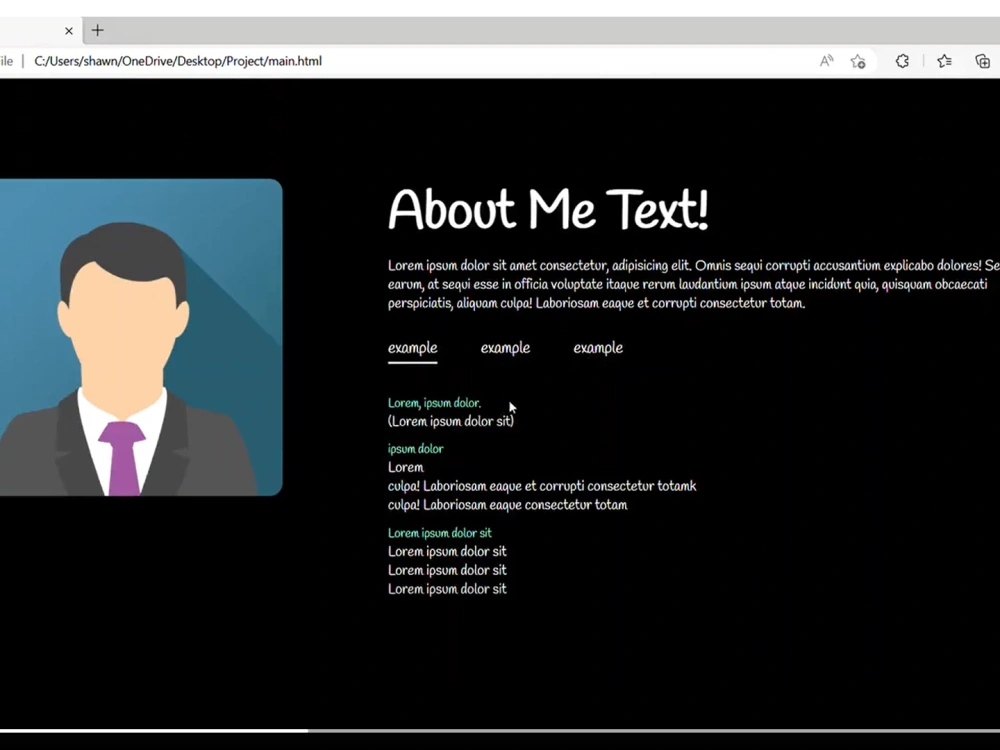Click 'culpa! Laboriosam eaque consectetur totam' line
The height and width of the screenshot is (750, 1000).
508,505
